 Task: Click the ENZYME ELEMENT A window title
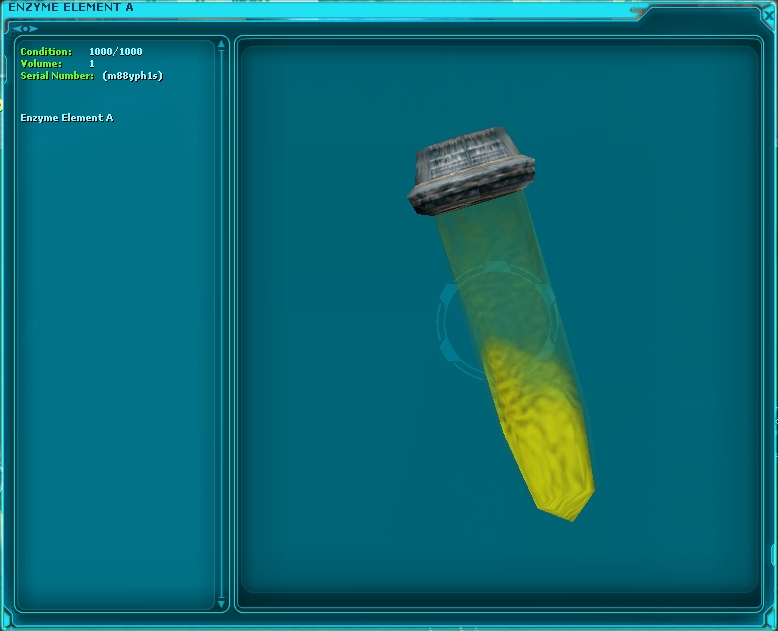[x=71, y=7]
